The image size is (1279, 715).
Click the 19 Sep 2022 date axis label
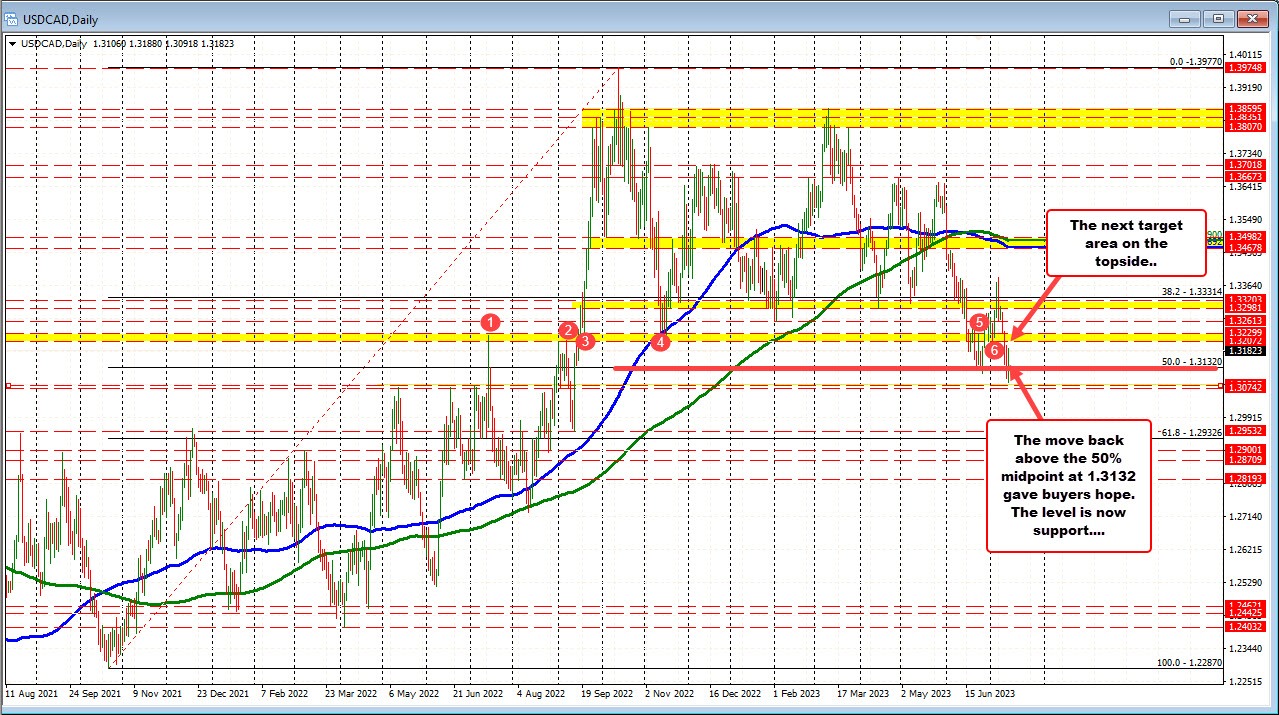[609, 691]
